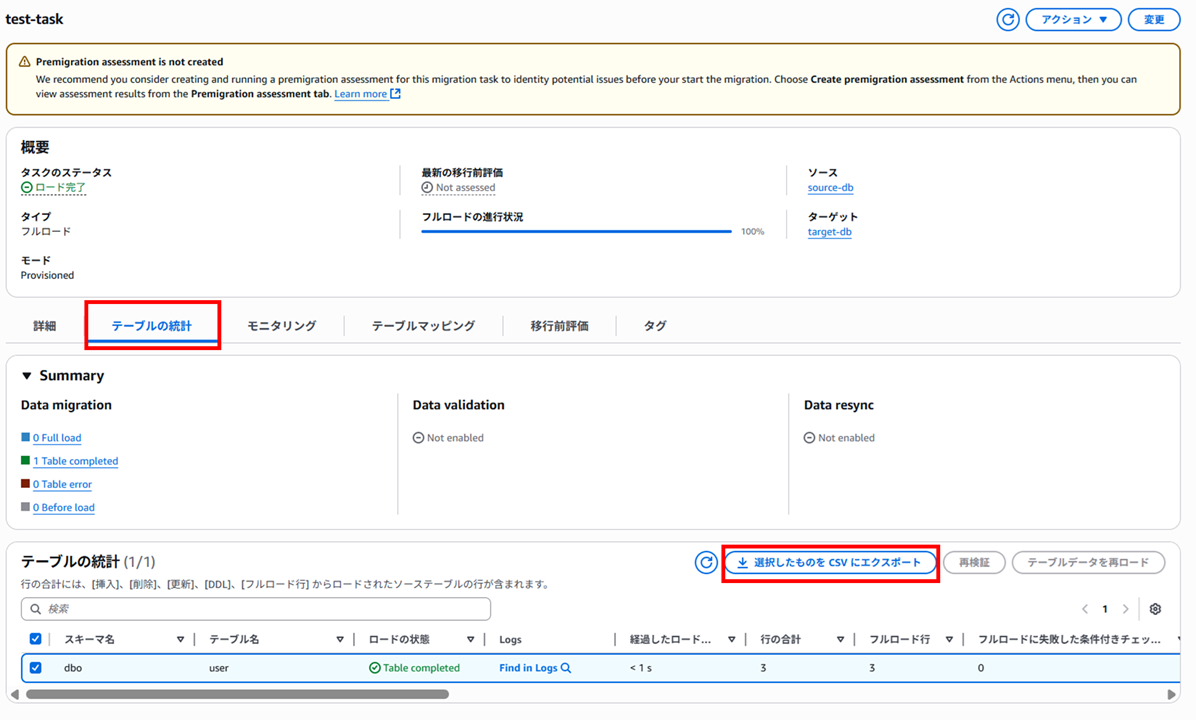The width and height of the screenshot is (1196, 720).
Task: Click the ロード完了 task status
Action: tap(53, 188)
